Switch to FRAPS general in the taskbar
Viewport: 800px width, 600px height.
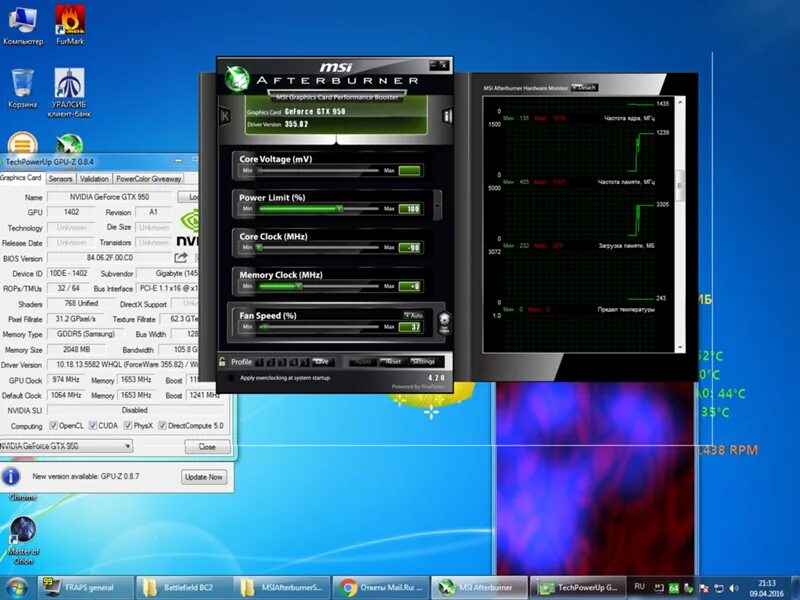pyautogui.click(x=86, y=588)
